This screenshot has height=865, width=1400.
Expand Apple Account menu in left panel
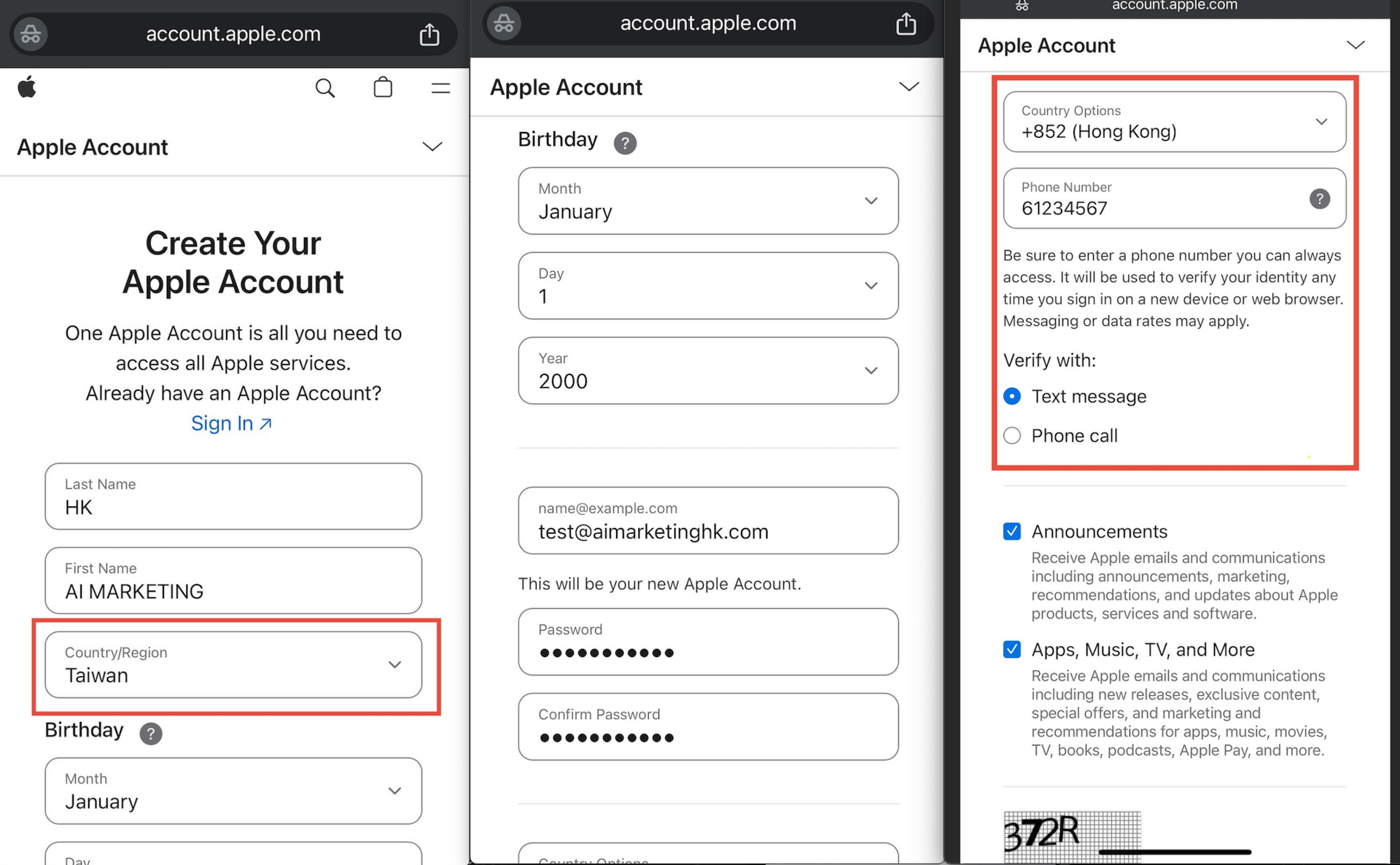(x=432, y=147)
